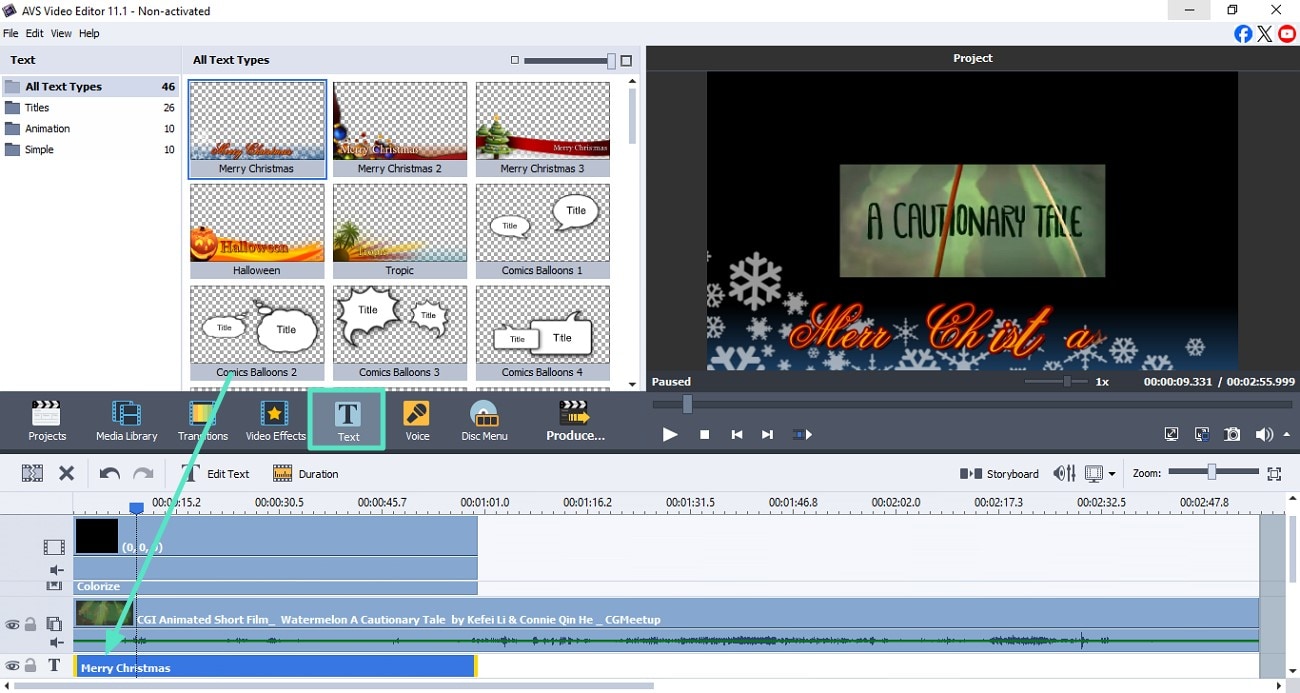The image size is (1300, 693).
Task: Open the Voice recording section
Action: (417, 421)
